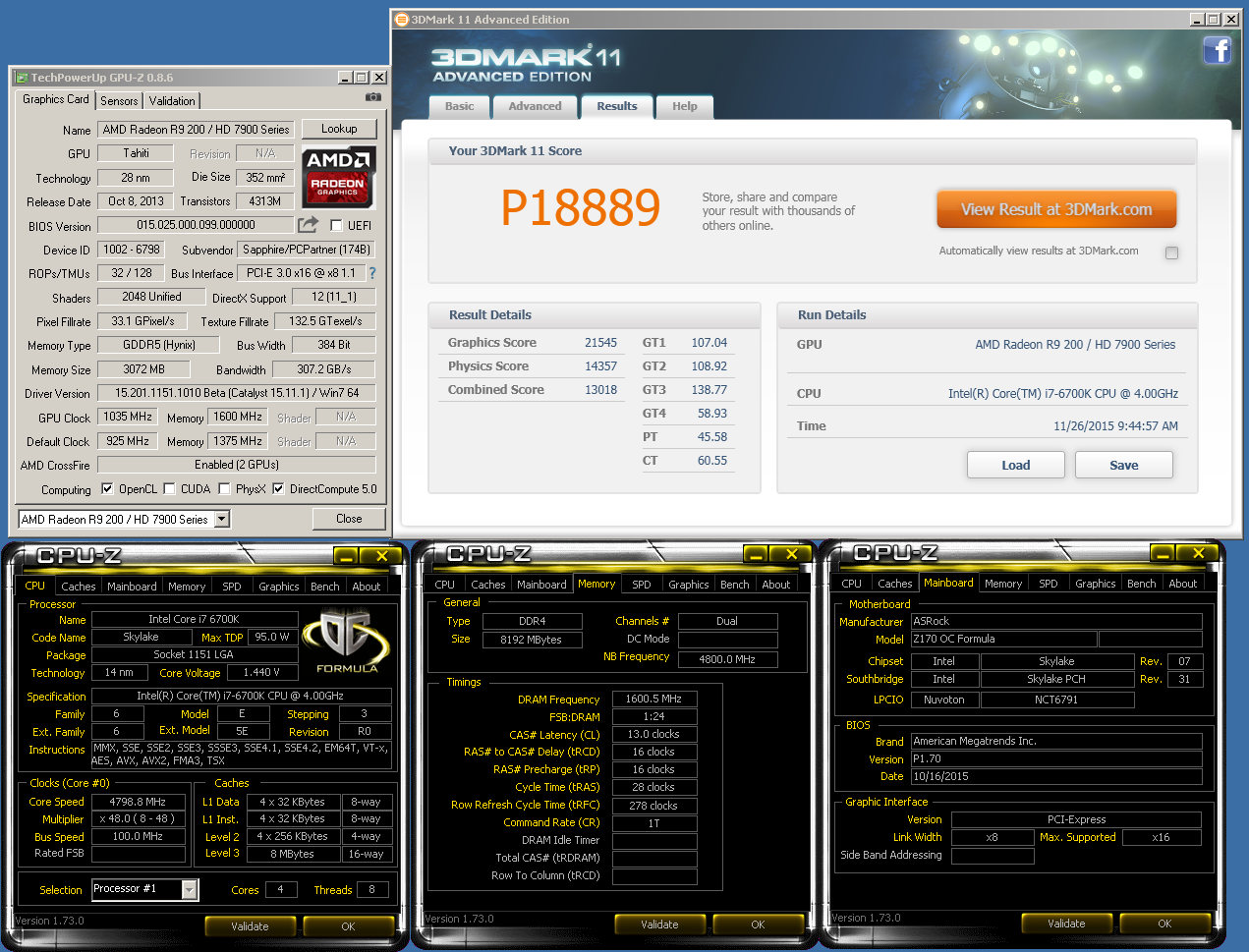This screenshot has width=1249, height=952.
Task: Click the Lookup button in GPU-Z
Action: [339, 129]
